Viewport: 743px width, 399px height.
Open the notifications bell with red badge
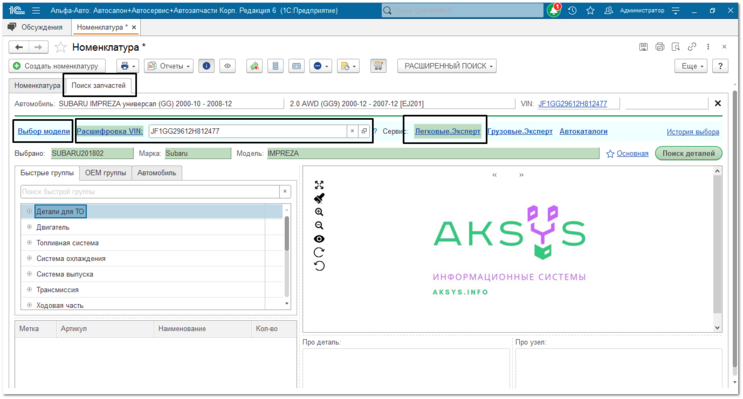click(x=554, y=10)
